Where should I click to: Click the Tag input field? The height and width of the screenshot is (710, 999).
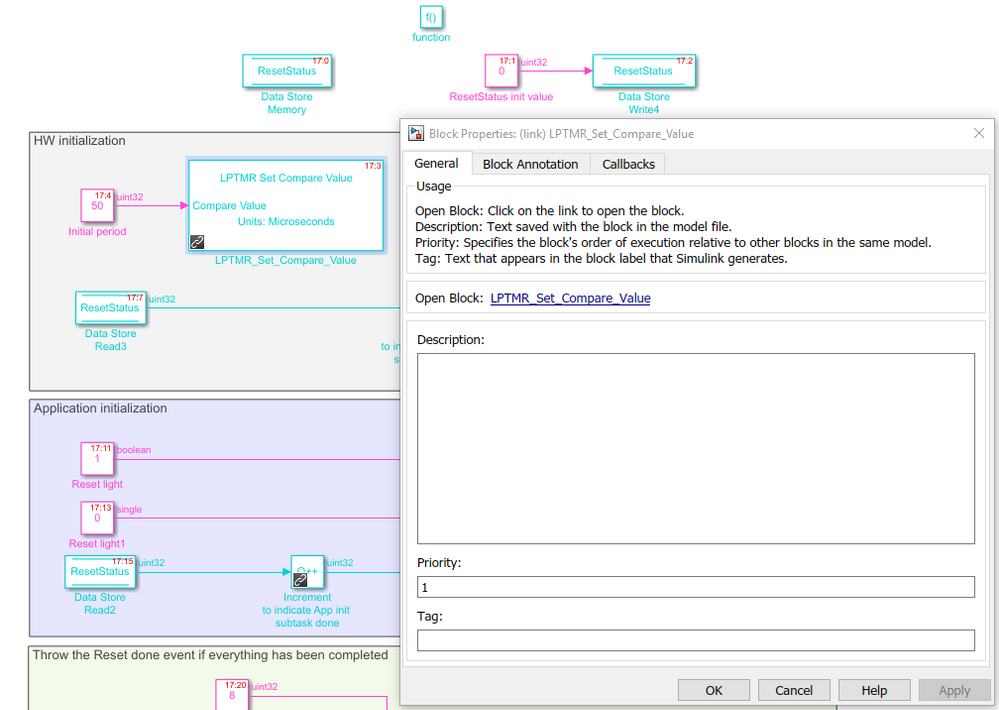(x=696, y=640)
